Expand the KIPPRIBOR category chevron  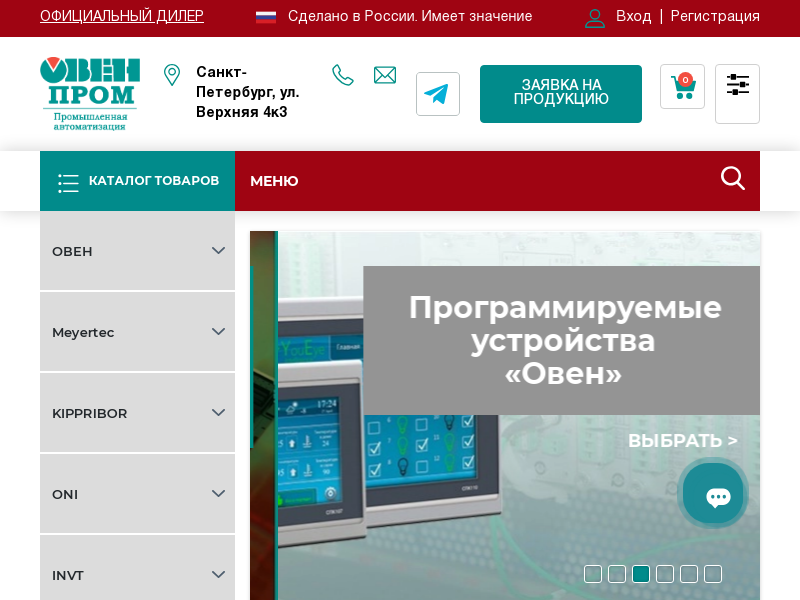(x=218, y=412)
